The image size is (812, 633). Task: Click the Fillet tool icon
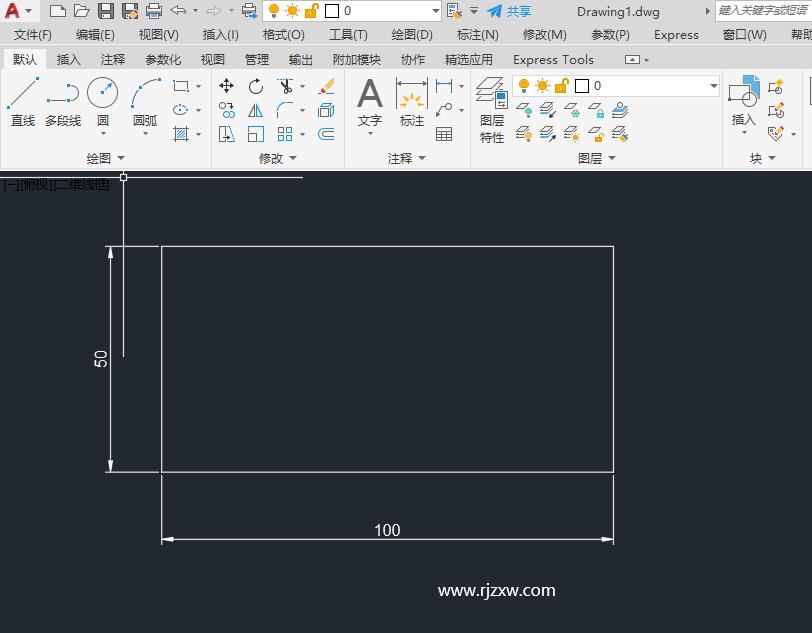pyautogui.click(x=285, y=110)
